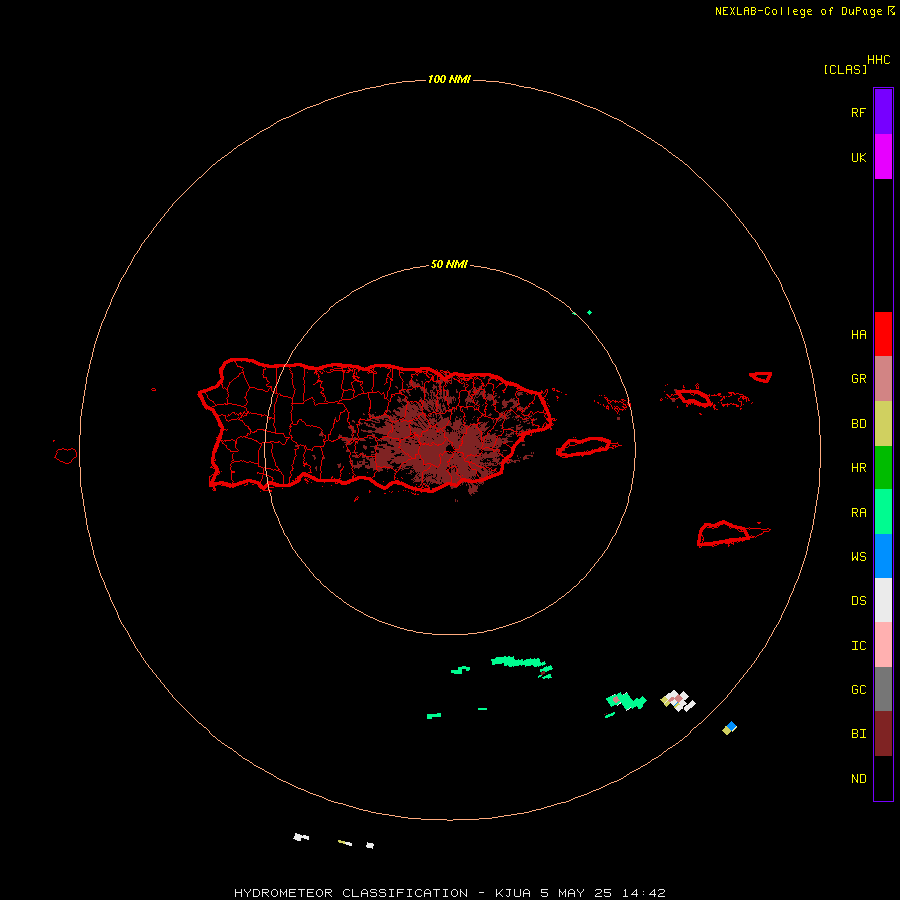Select the dusty pink GR legend swatch
The width and height of the screenshot is (900, 900).
(883, 379)
